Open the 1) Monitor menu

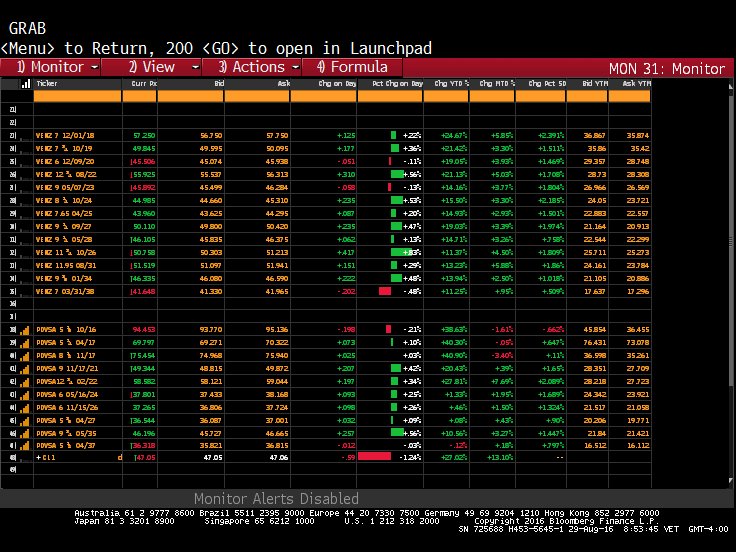[x=50, y=67]
